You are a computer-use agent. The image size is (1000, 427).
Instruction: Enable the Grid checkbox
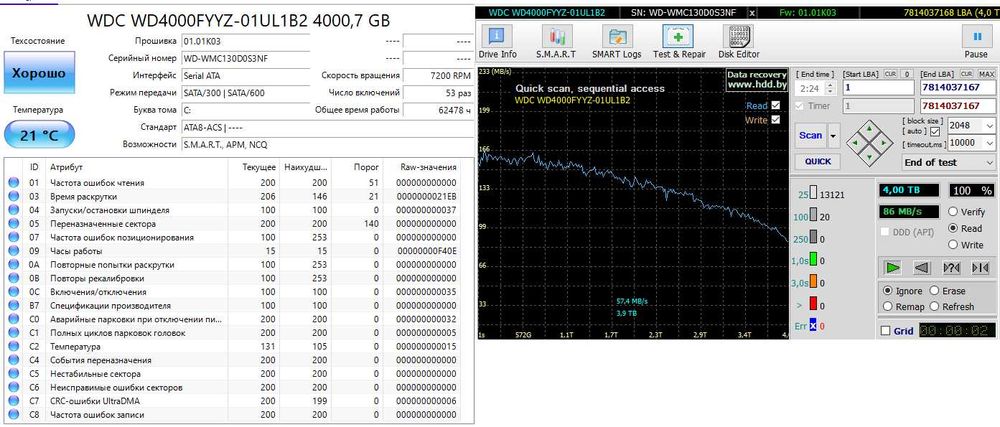[x=885, y=331]
